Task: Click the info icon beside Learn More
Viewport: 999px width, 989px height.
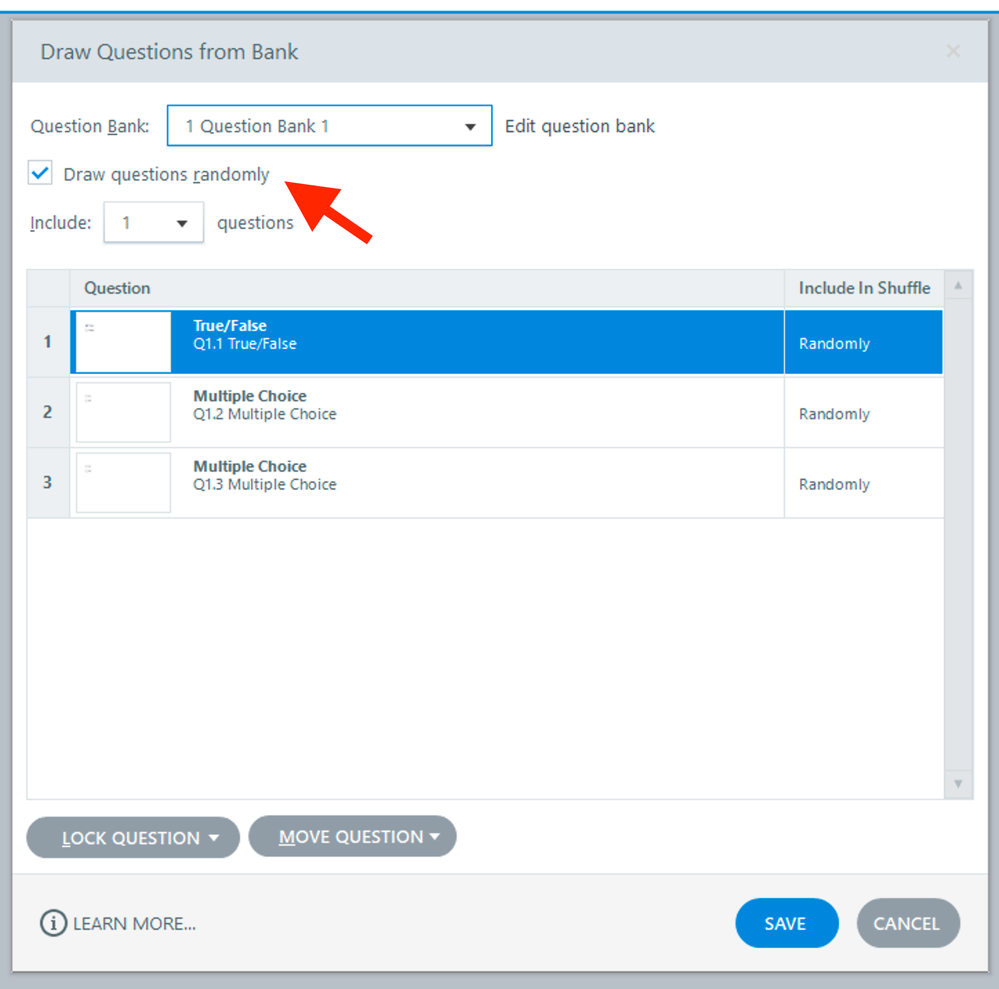Action: pos(54,923)
